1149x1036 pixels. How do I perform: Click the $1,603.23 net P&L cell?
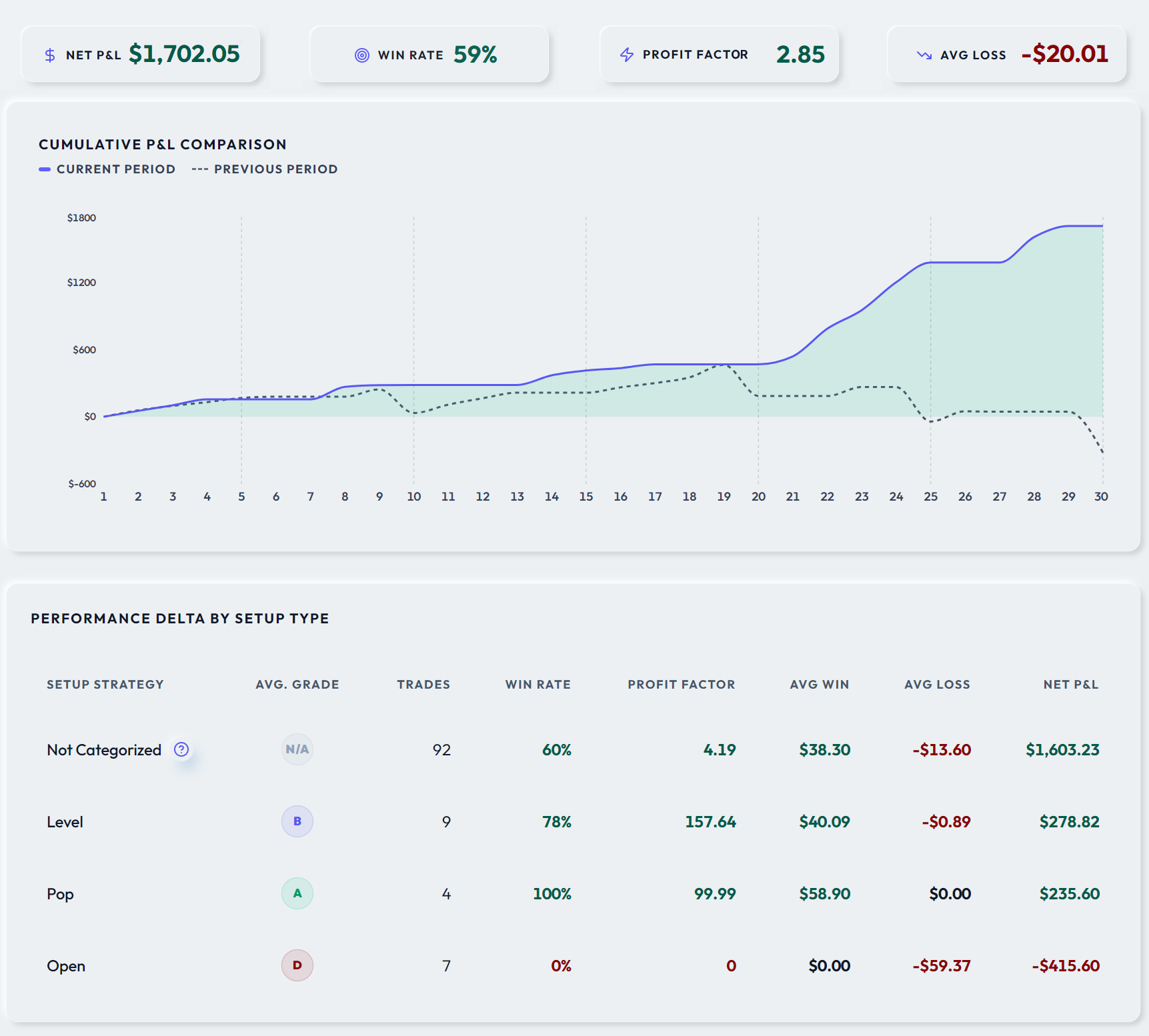[1062, 750]
